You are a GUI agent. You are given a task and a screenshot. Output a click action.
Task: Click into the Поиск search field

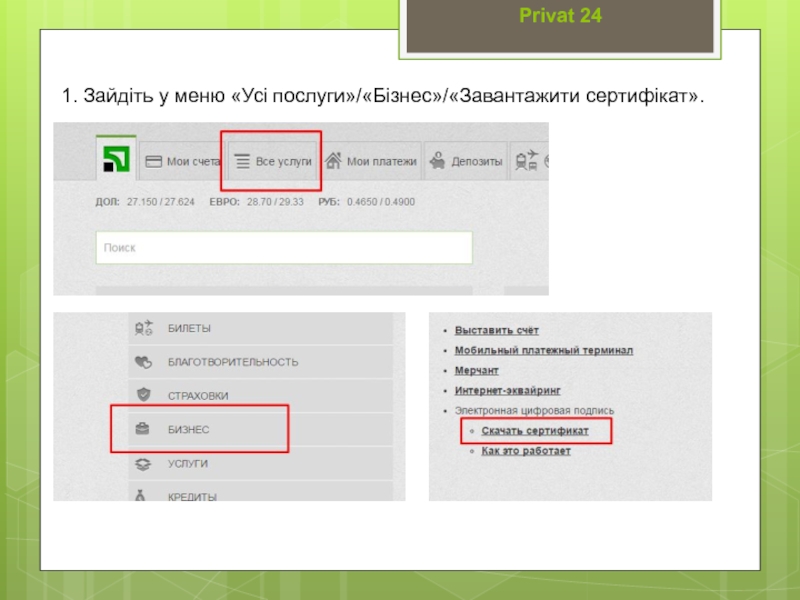pyautogui.click(x=284, y=248)
